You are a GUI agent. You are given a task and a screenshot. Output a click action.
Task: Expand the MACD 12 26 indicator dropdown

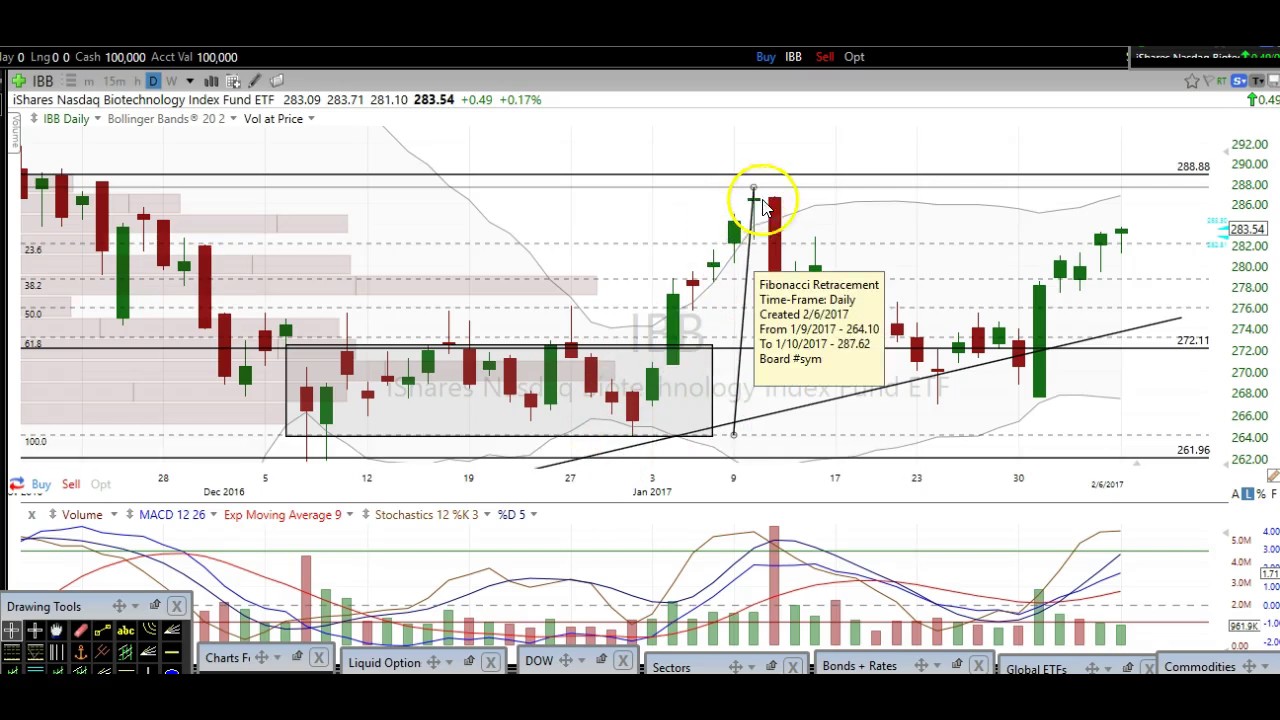pos(213,515)
